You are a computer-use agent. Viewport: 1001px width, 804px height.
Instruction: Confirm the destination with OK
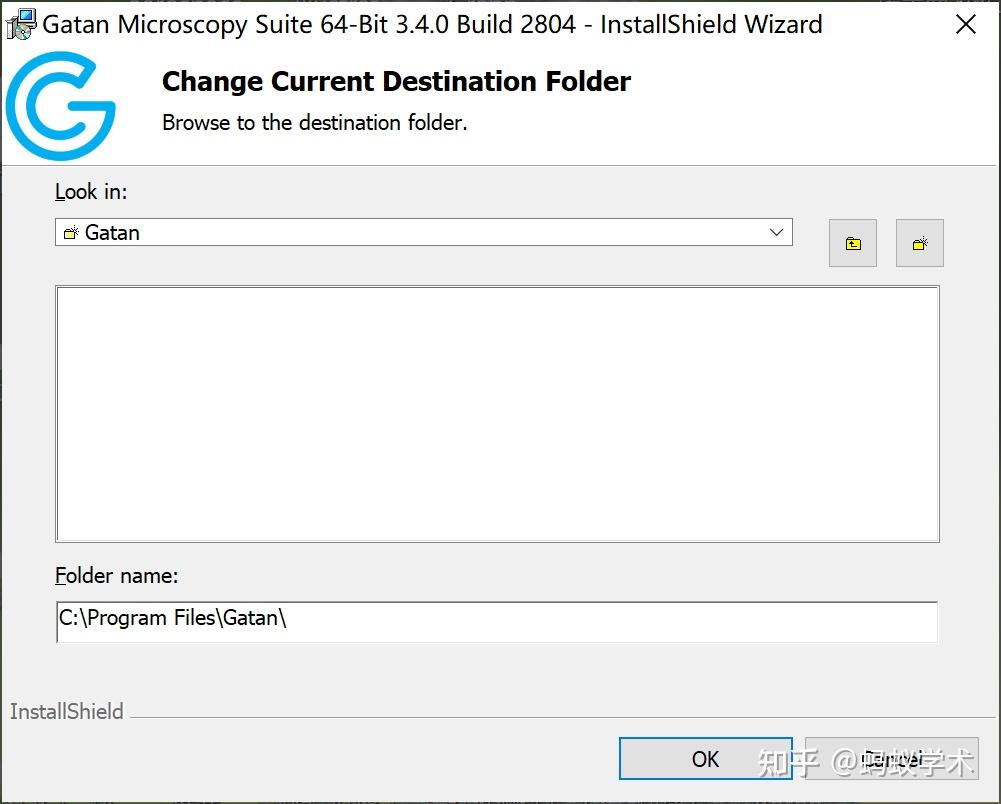[705, 759]
